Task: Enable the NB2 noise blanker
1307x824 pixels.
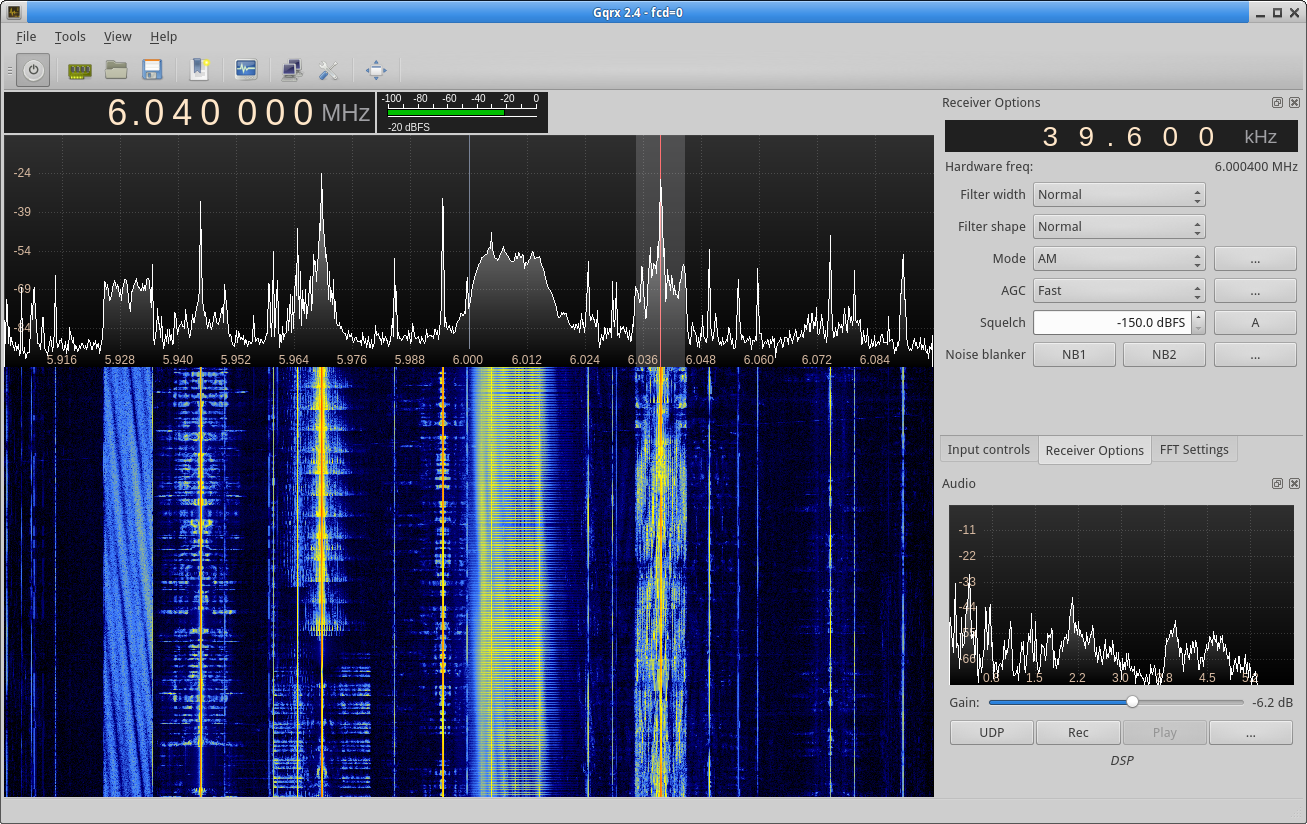Action: (x=1164, y=354)
